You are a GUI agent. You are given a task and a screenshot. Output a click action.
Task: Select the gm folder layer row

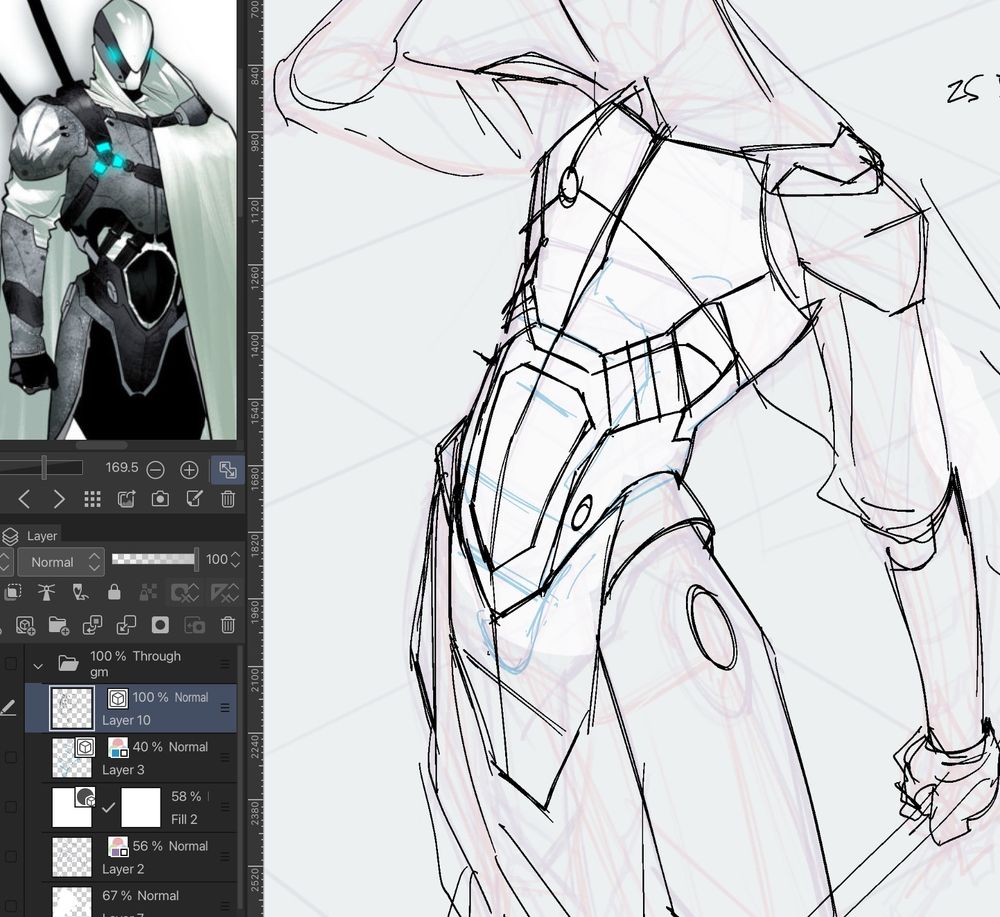(x=131, y=664)
